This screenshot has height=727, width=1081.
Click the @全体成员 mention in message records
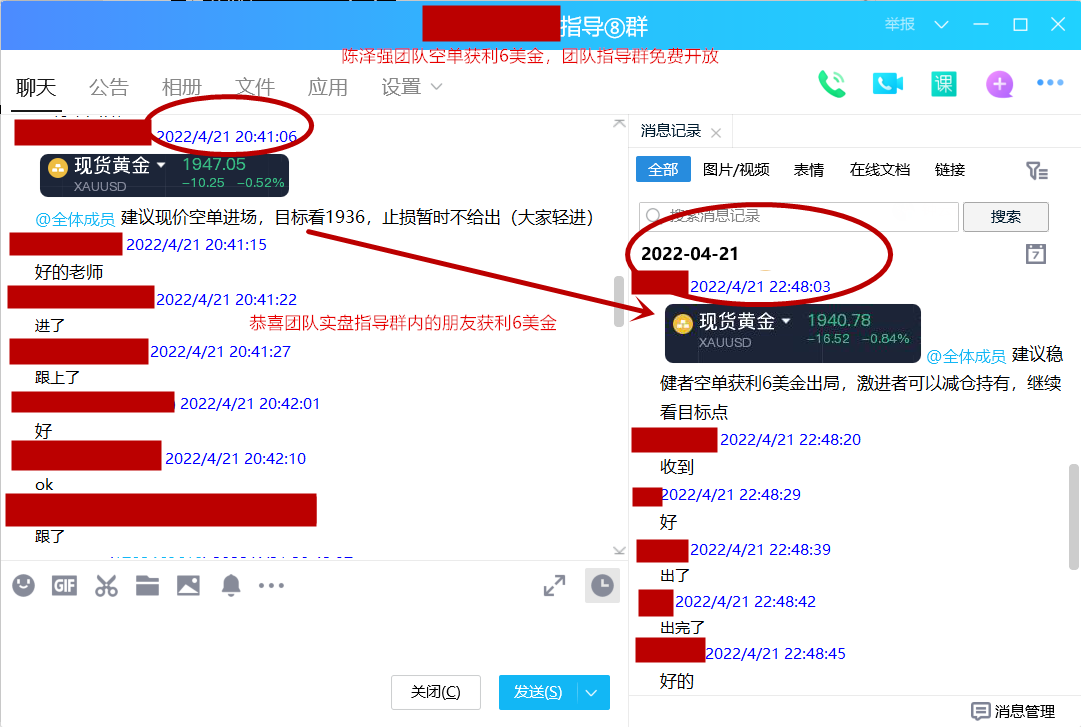[x=966, y=356]
